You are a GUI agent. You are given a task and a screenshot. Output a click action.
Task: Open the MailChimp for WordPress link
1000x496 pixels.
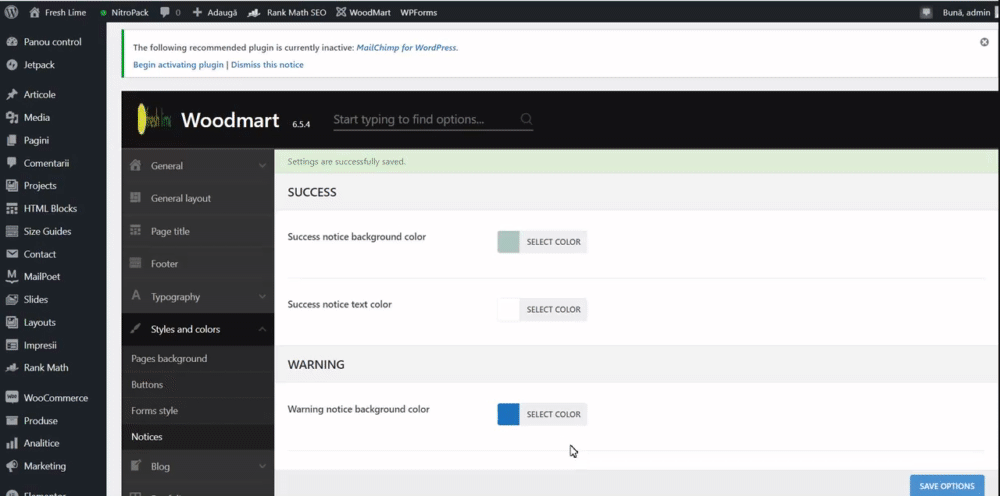click(406, 48)
